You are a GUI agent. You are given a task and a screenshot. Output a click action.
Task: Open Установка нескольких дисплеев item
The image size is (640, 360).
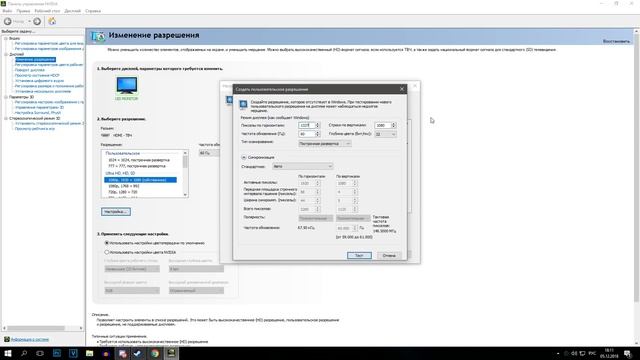43,91
